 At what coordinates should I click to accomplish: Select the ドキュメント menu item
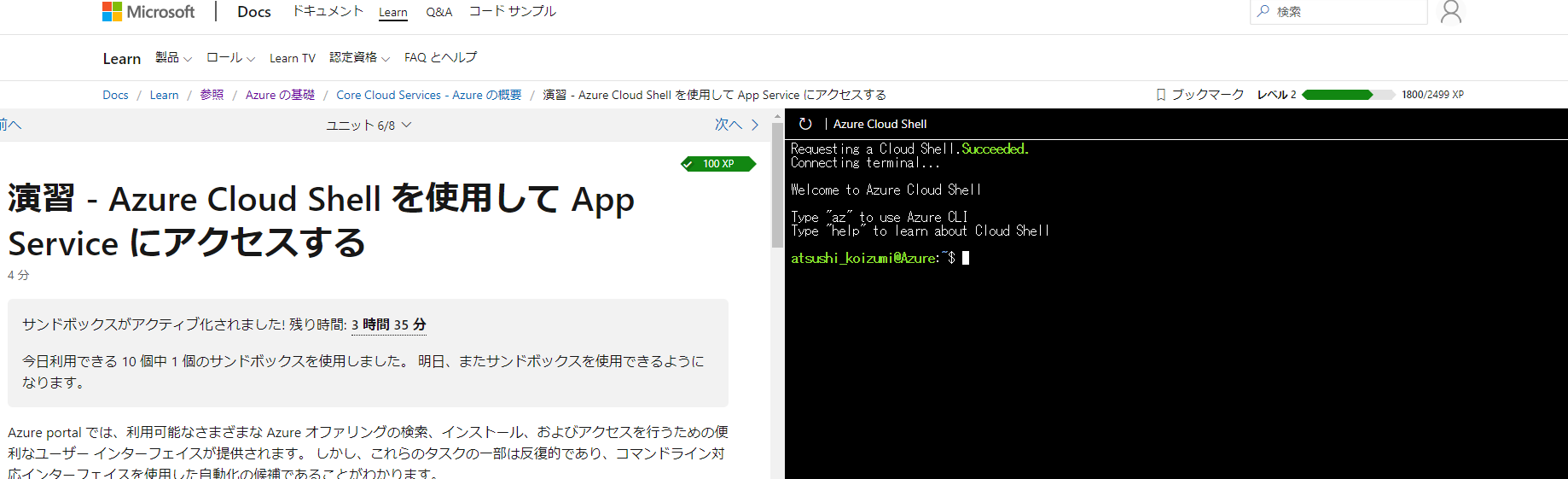(328, 11)
